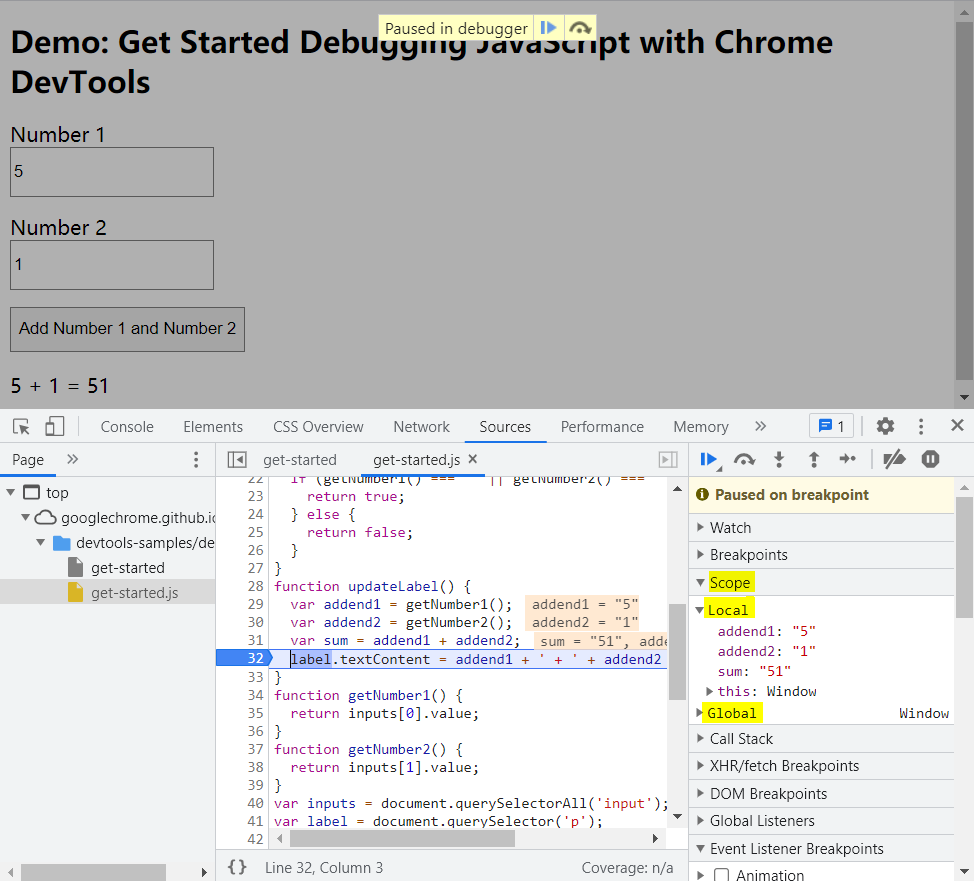Screen dimensions: 974x881
Task: Select get-started.js file icon in tree
Action: [x=75, y=593]
